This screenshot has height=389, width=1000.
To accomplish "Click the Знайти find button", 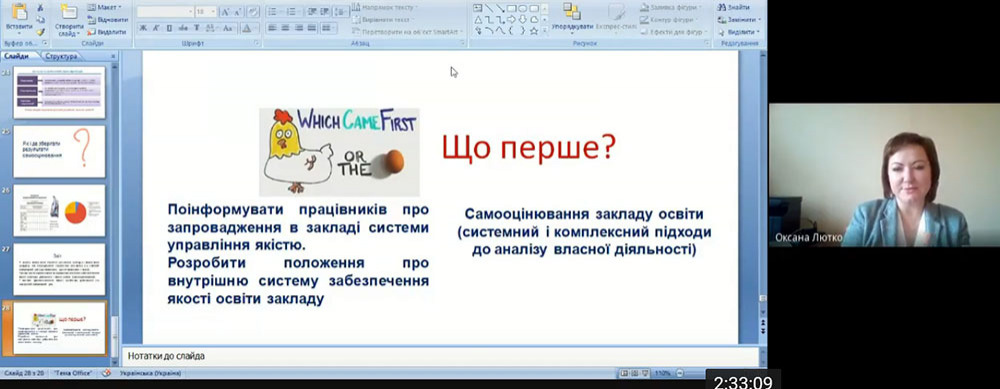I will point(733,7).
